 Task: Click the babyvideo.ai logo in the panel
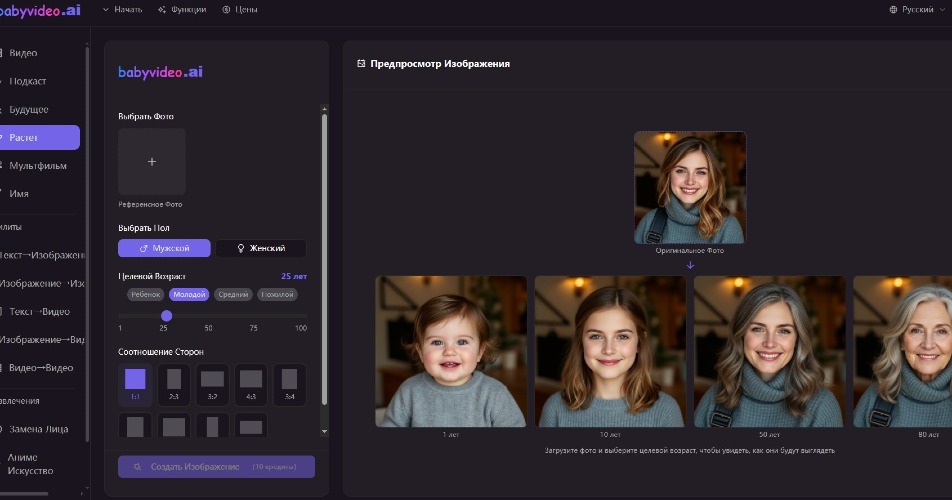point(160,72)
